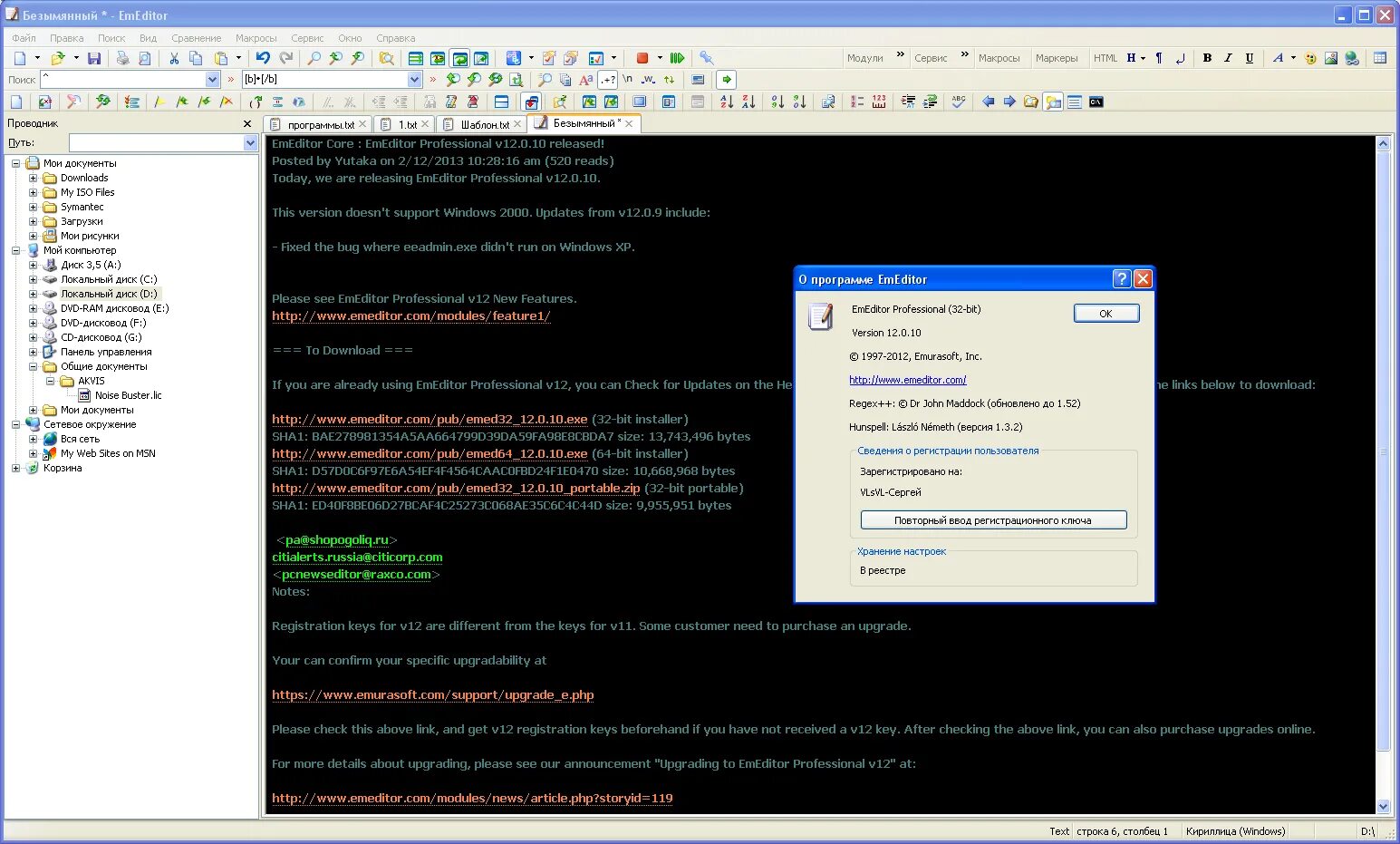Collapse the AKVIS folder node

(51, 381)
